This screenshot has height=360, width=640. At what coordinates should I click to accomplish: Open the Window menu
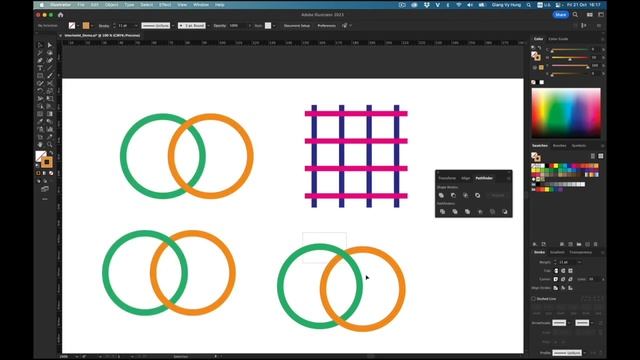[201, 5]
